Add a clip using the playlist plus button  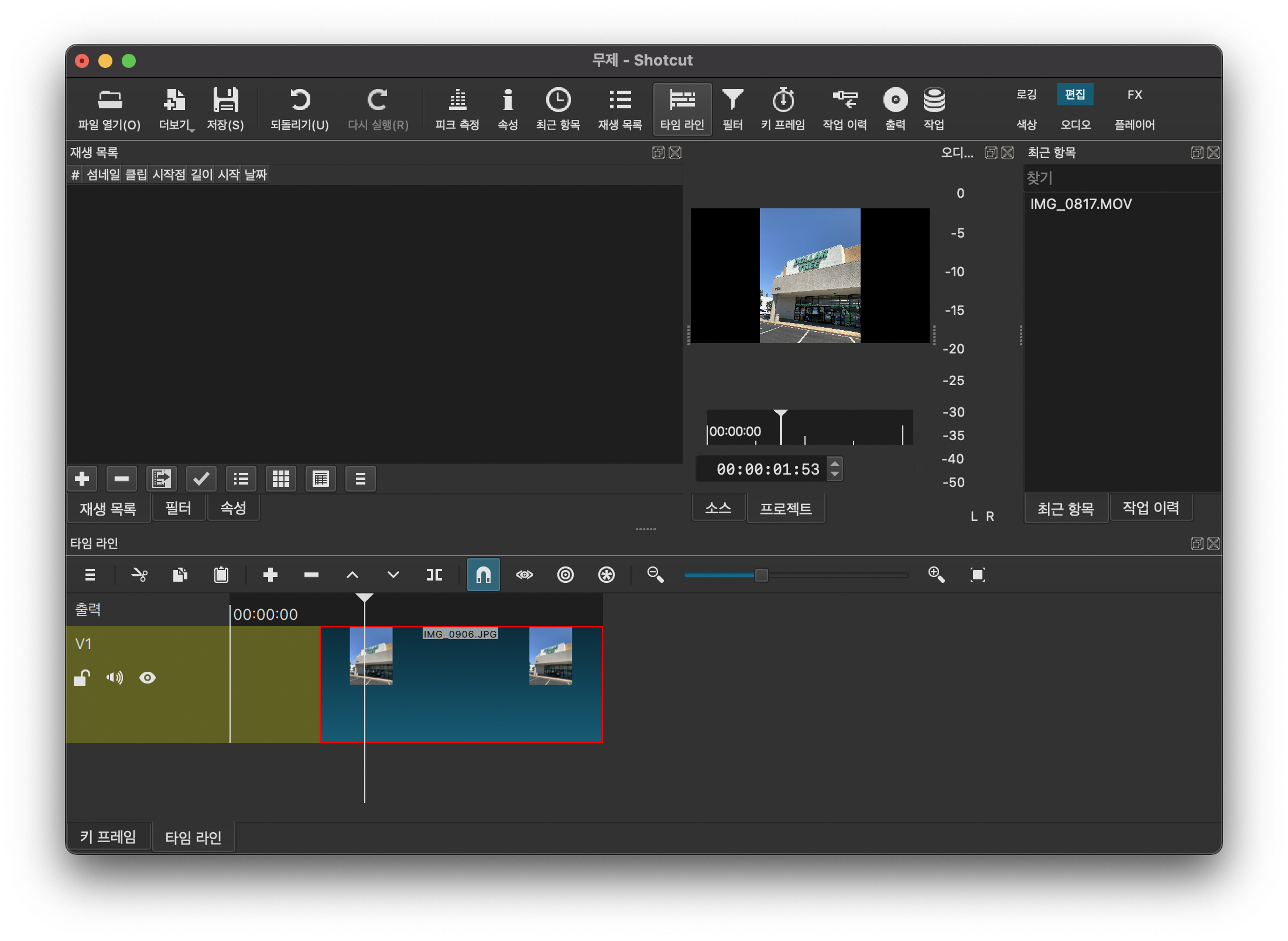(x=82, y=479)
